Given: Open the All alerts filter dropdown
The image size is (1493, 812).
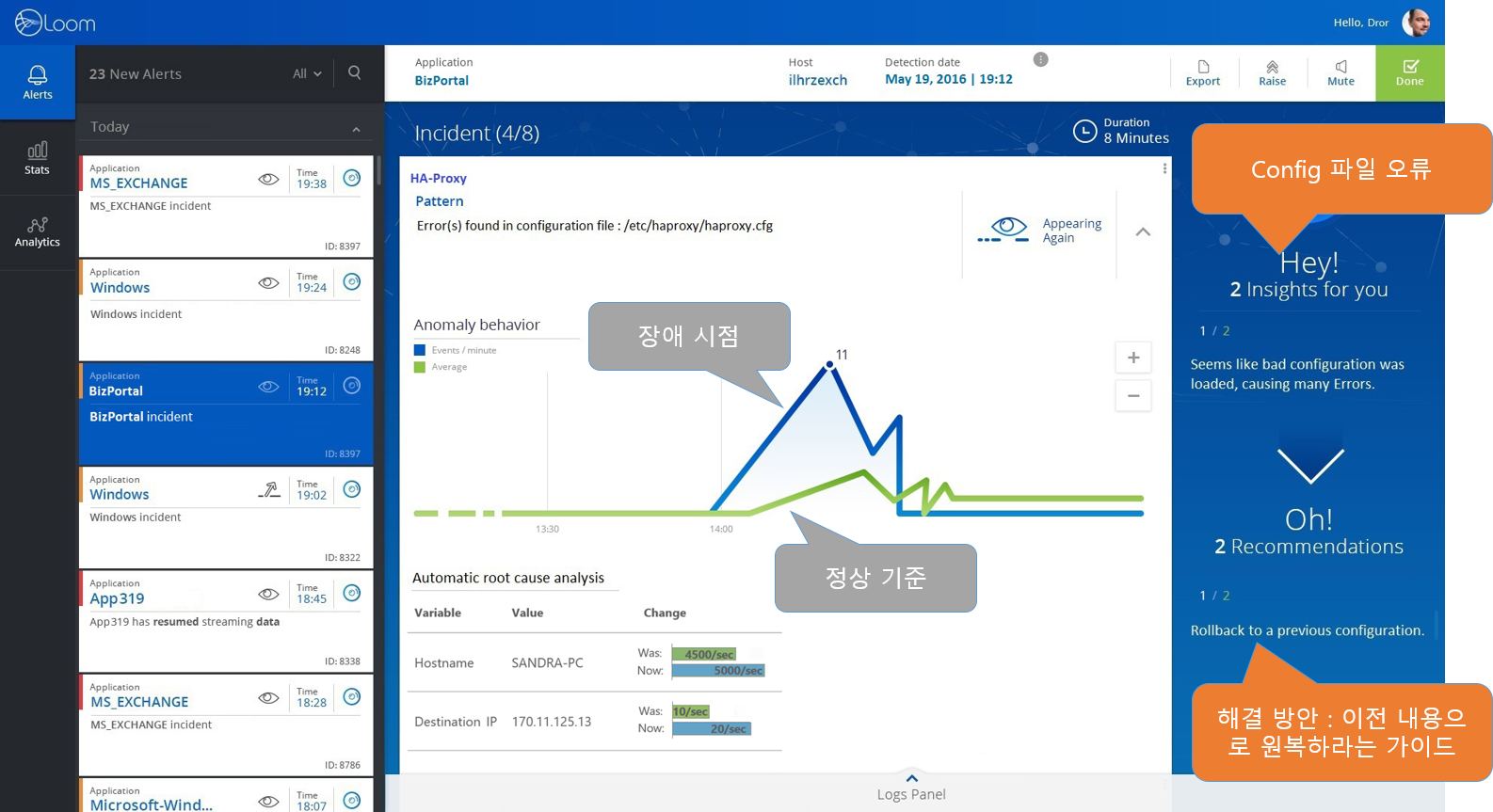Looking at the screenshot, I should [307, 73].
